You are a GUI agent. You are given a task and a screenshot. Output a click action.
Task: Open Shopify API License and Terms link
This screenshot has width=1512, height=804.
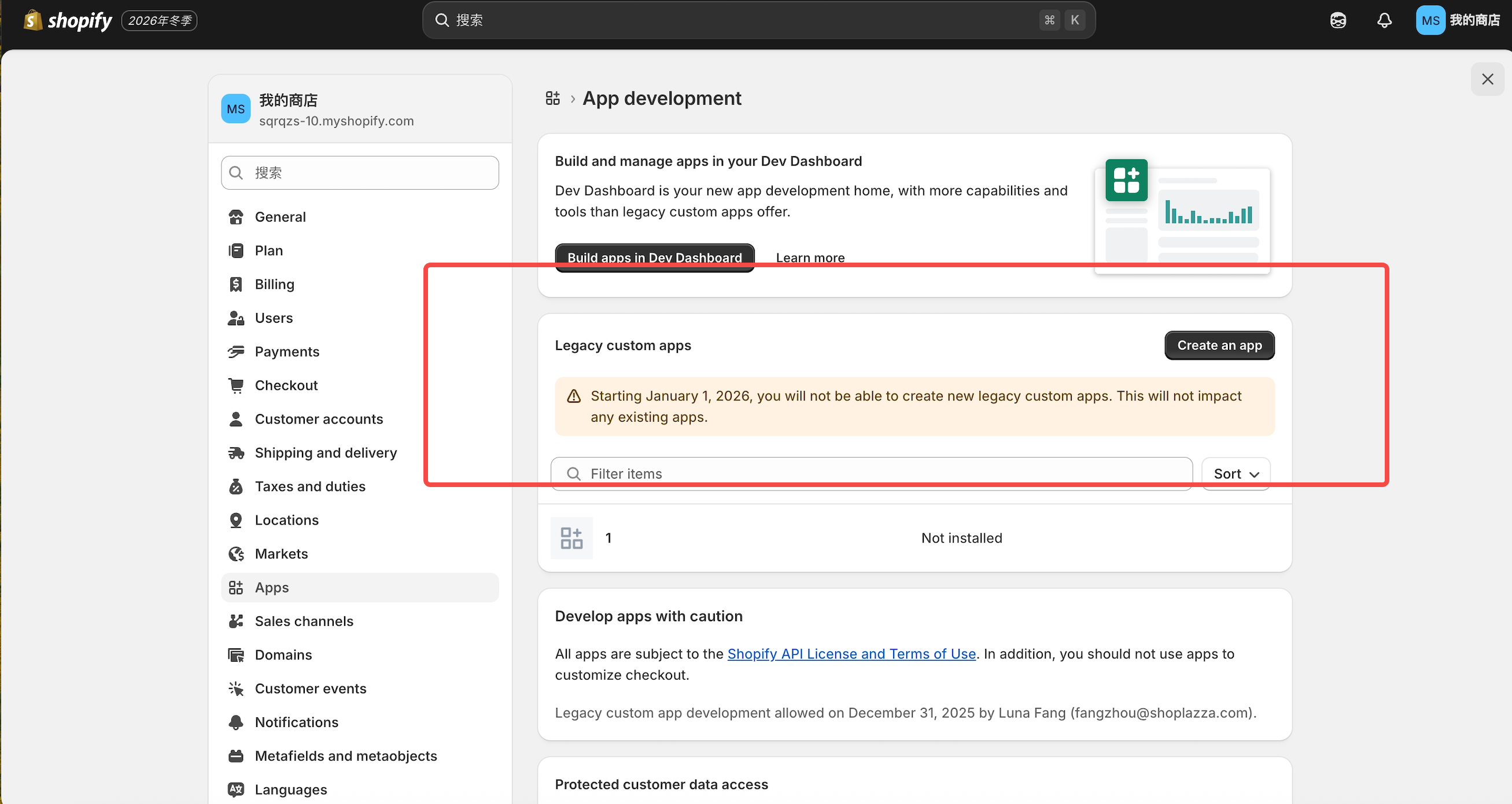[851, 654]
